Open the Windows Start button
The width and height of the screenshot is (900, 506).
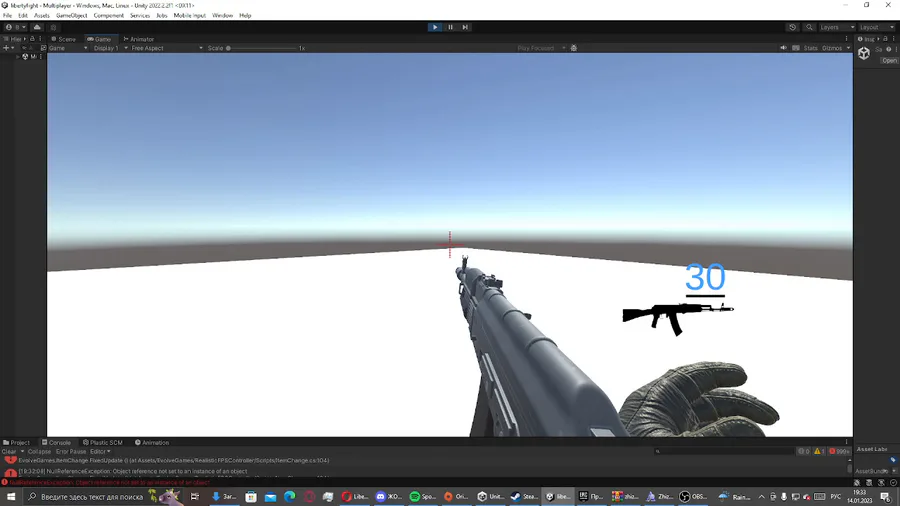(x=11, y=497)
